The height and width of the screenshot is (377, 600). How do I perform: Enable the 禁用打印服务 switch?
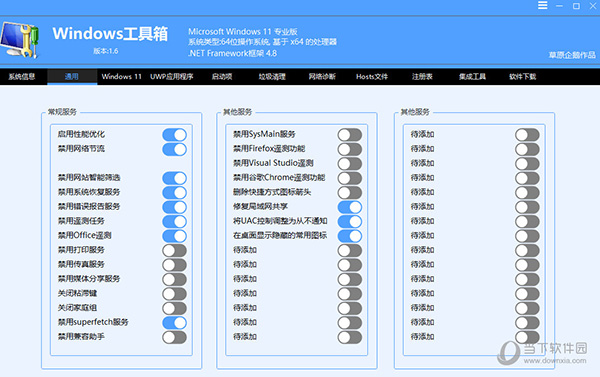[174, 250]
